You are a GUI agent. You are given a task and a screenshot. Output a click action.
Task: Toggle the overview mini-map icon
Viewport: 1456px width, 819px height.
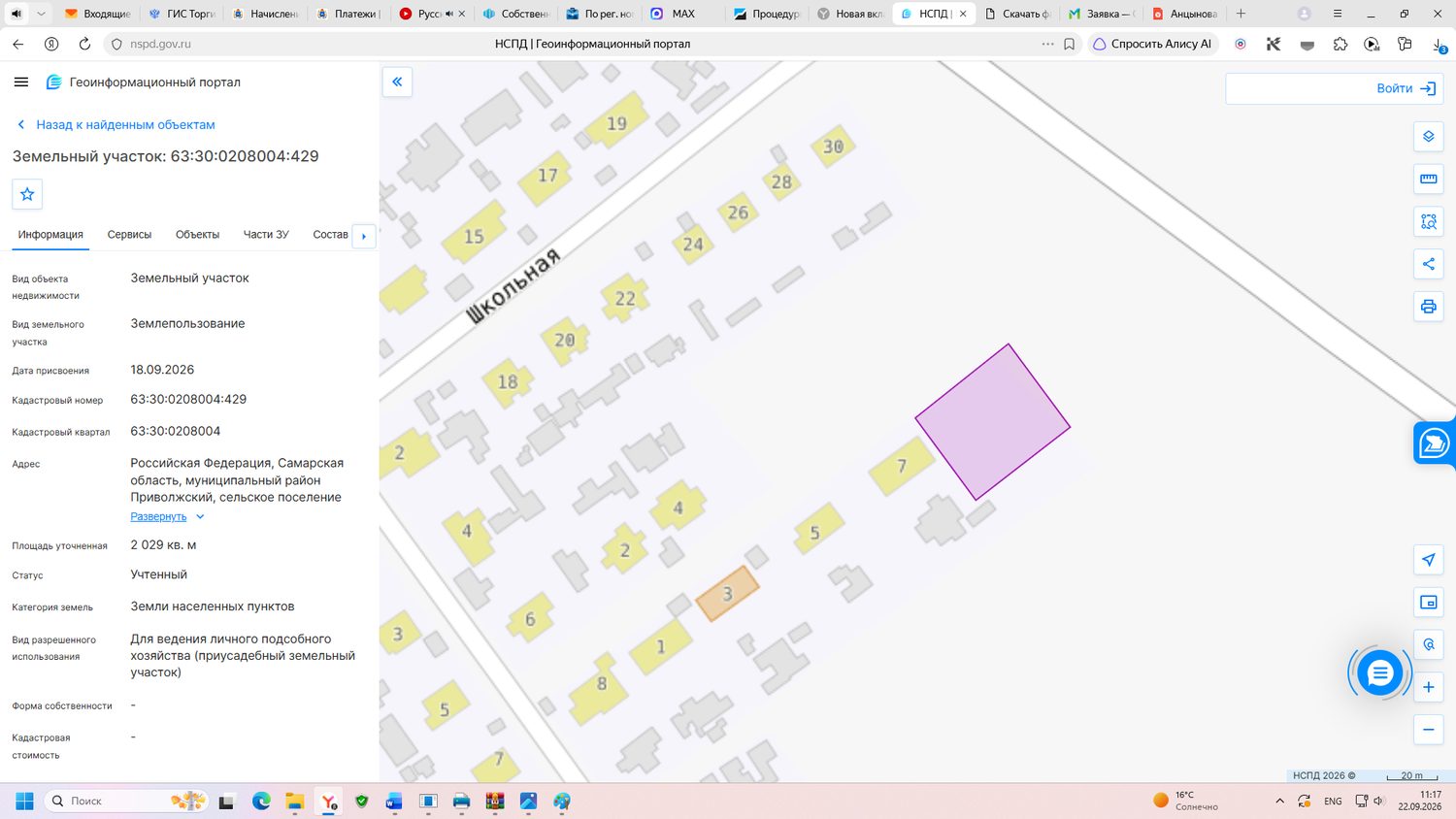pos(1429,603)
